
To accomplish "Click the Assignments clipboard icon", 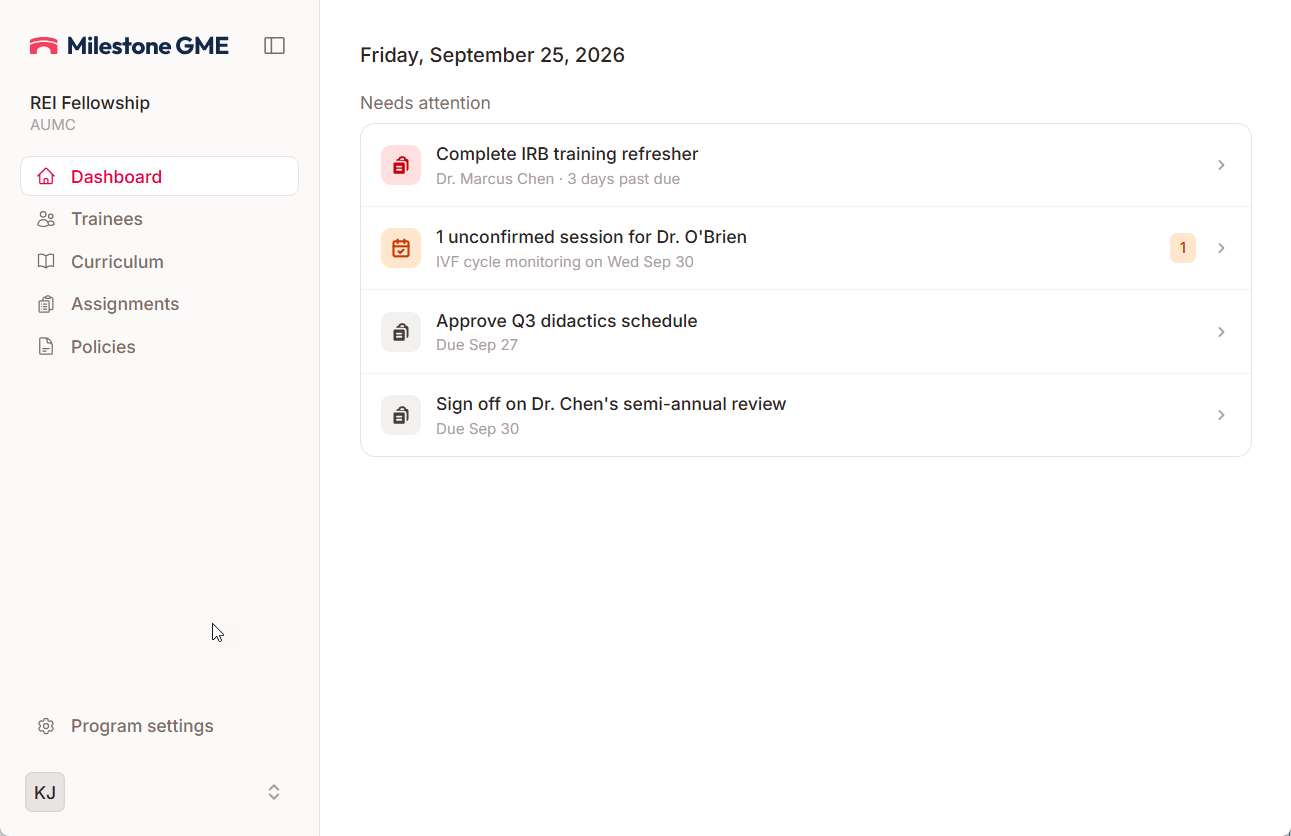I will [x=46, y=304].
